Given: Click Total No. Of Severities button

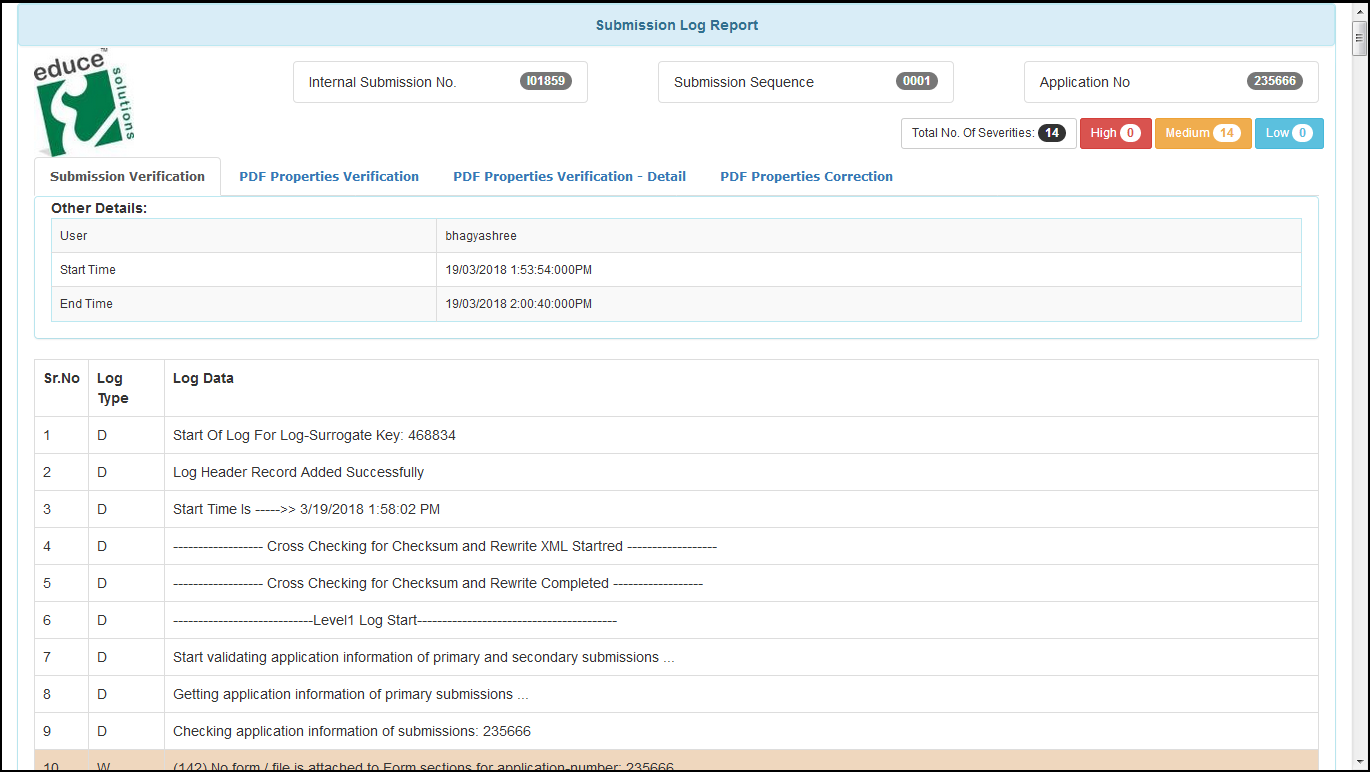Looking at the screenshot, I should click(988, 133).
